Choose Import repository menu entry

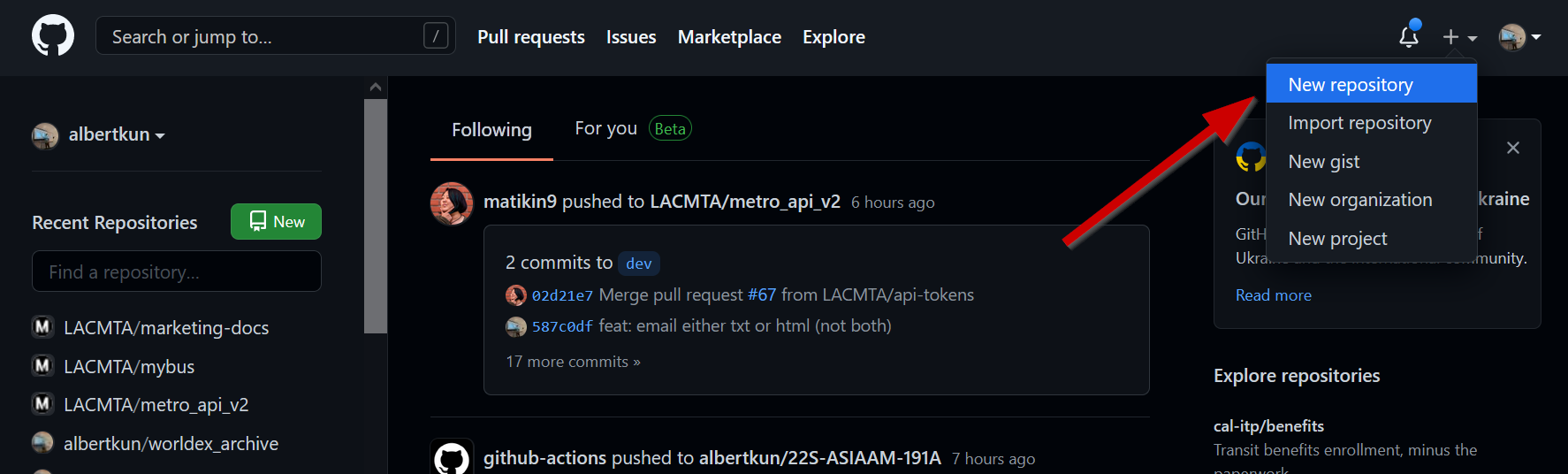[1359, 123]
